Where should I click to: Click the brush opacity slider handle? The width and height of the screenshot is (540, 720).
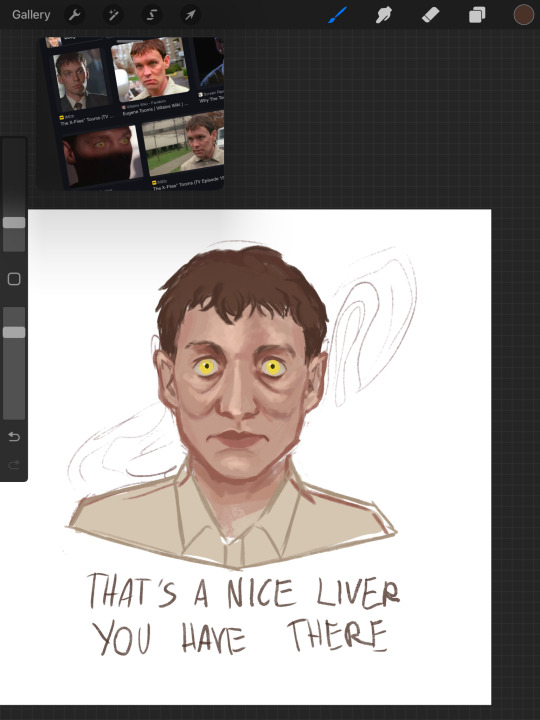coord(14,332)
